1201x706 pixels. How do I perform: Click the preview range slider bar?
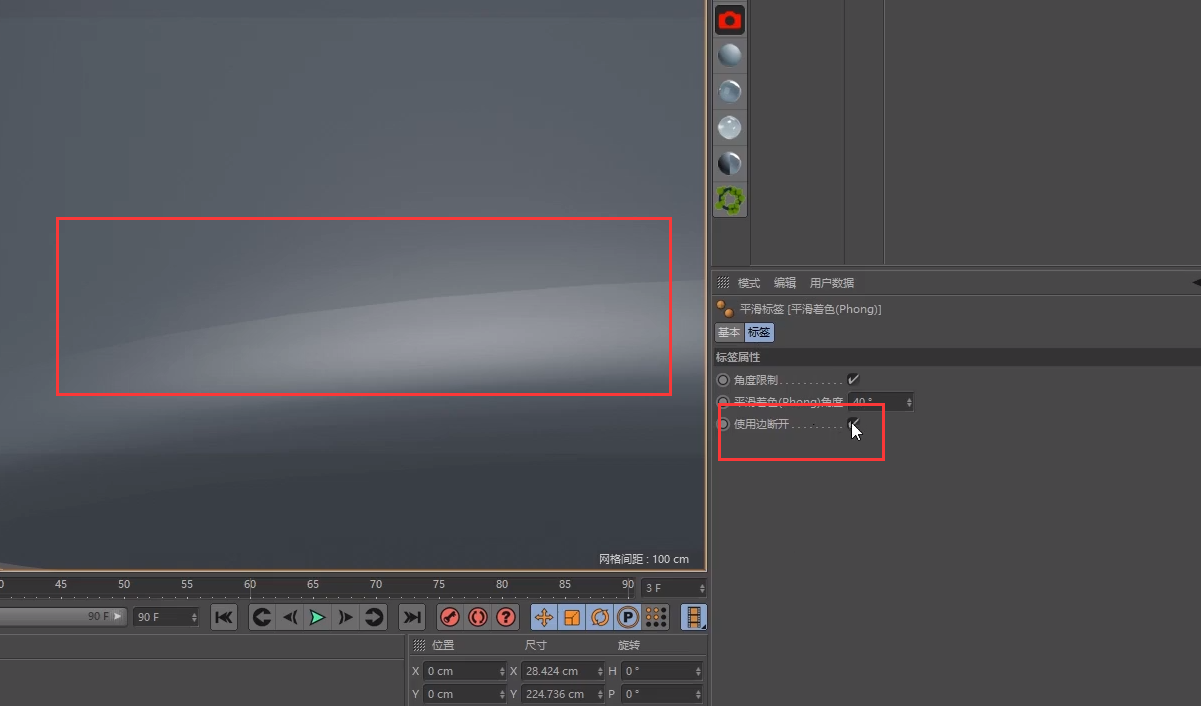coord(63,617)
